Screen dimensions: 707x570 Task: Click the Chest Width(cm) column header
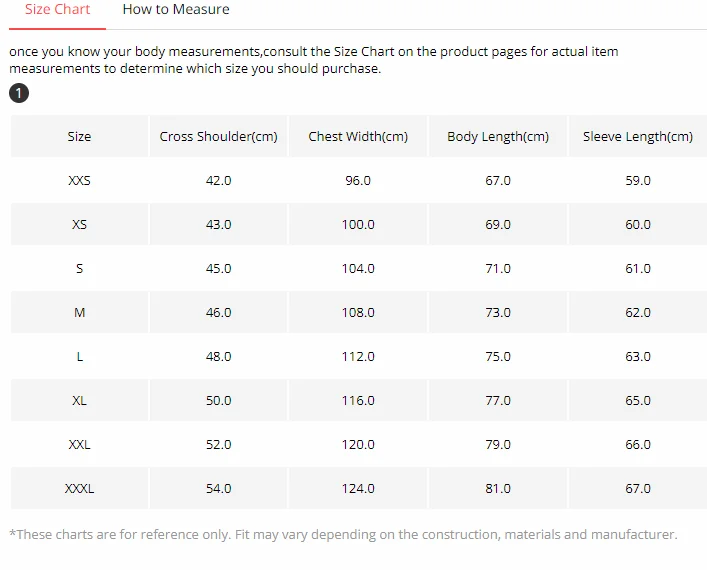(358, 137)
